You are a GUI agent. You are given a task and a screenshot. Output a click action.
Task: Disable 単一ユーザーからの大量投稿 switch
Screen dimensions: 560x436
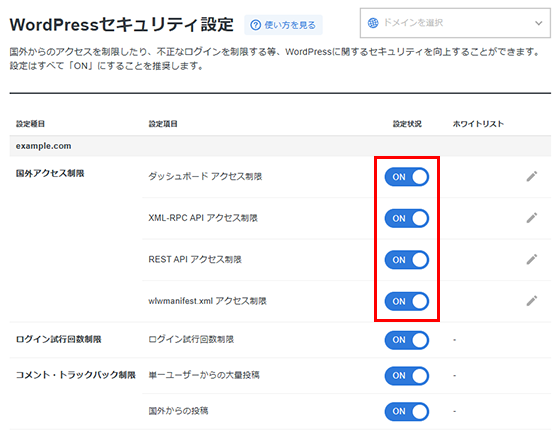click(407, 375)
